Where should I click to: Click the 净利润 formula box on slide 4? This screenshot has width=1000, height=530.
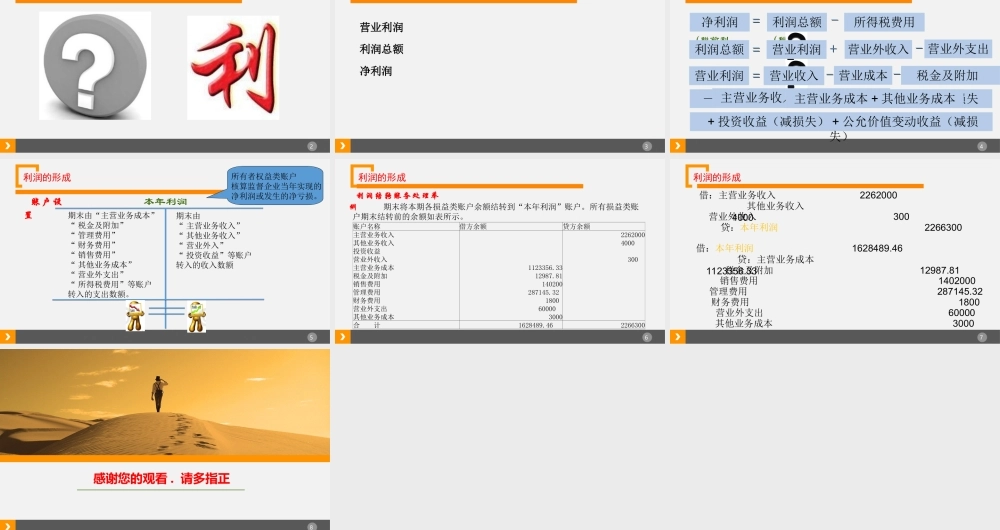(719, 22)
